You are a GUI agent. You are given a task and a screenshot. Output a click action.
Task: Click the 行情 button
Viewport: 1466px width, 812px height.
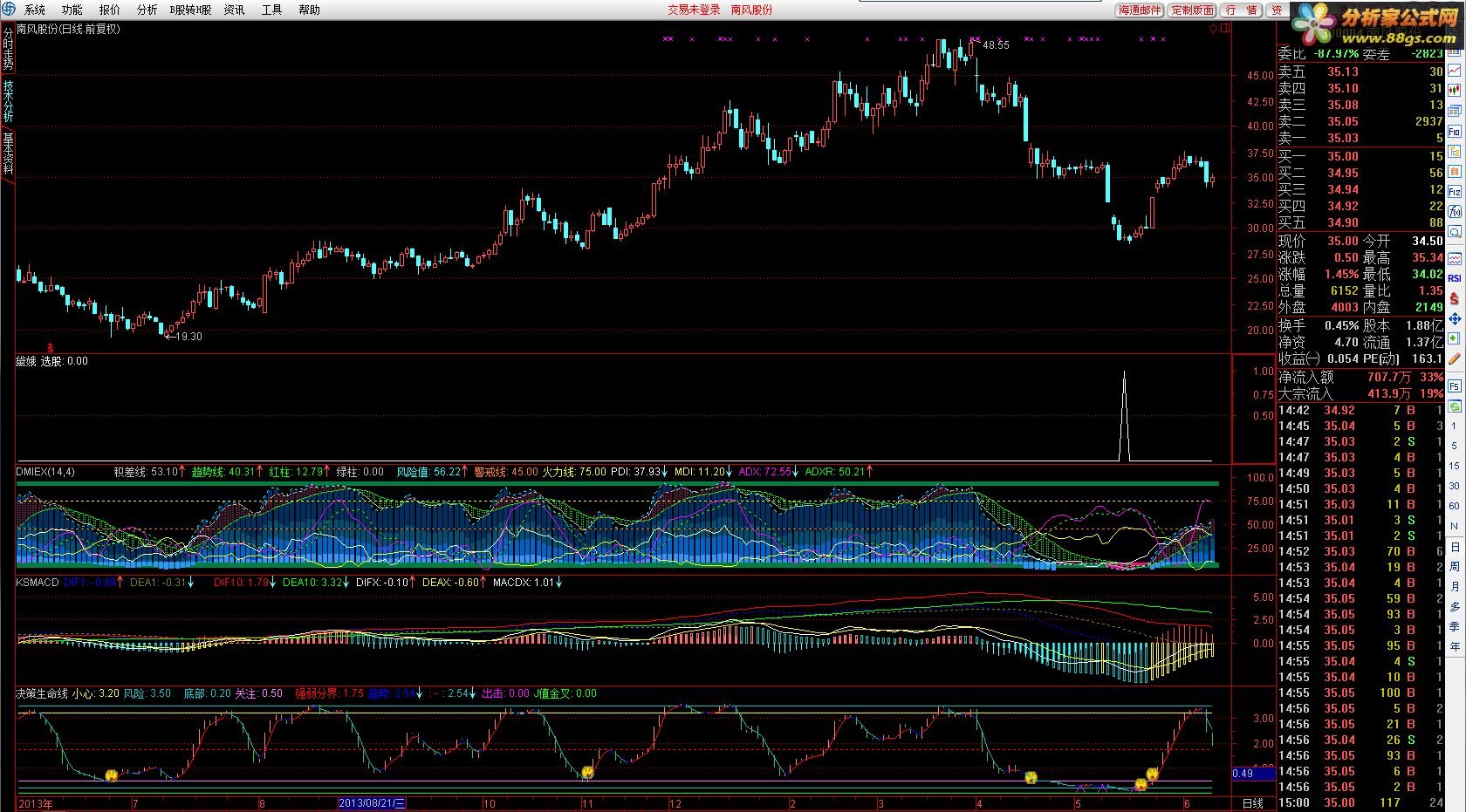tap(1242, 10)
